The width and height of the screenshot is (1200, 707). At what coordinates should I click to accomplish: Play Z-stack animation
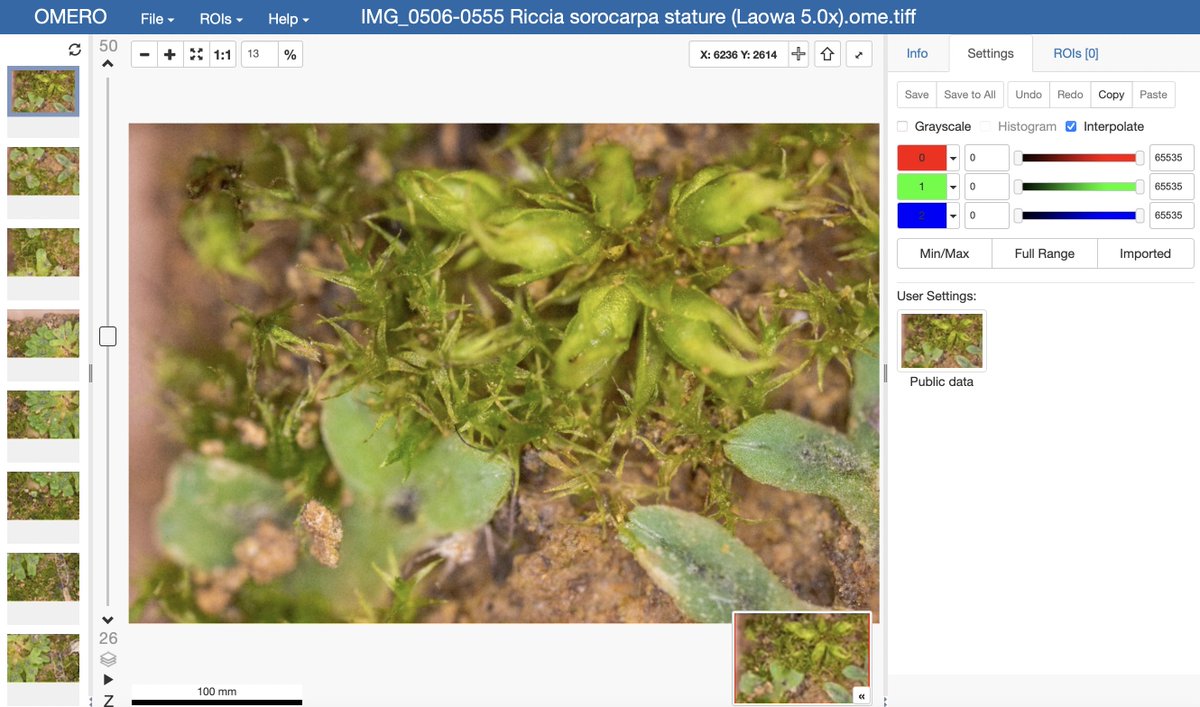(108, 680)
